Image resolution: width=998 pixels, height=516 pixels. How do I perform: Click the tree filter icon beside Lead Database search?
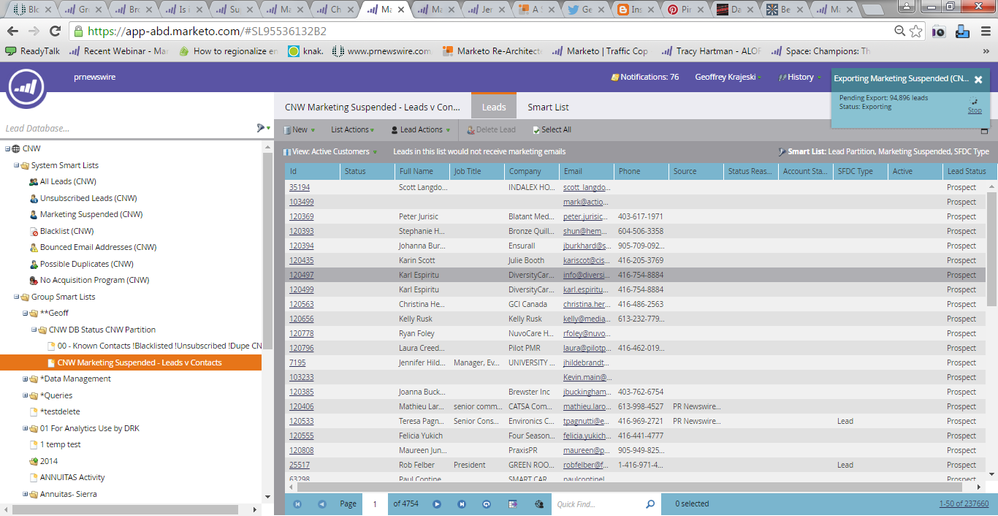(x=263, y=128)
